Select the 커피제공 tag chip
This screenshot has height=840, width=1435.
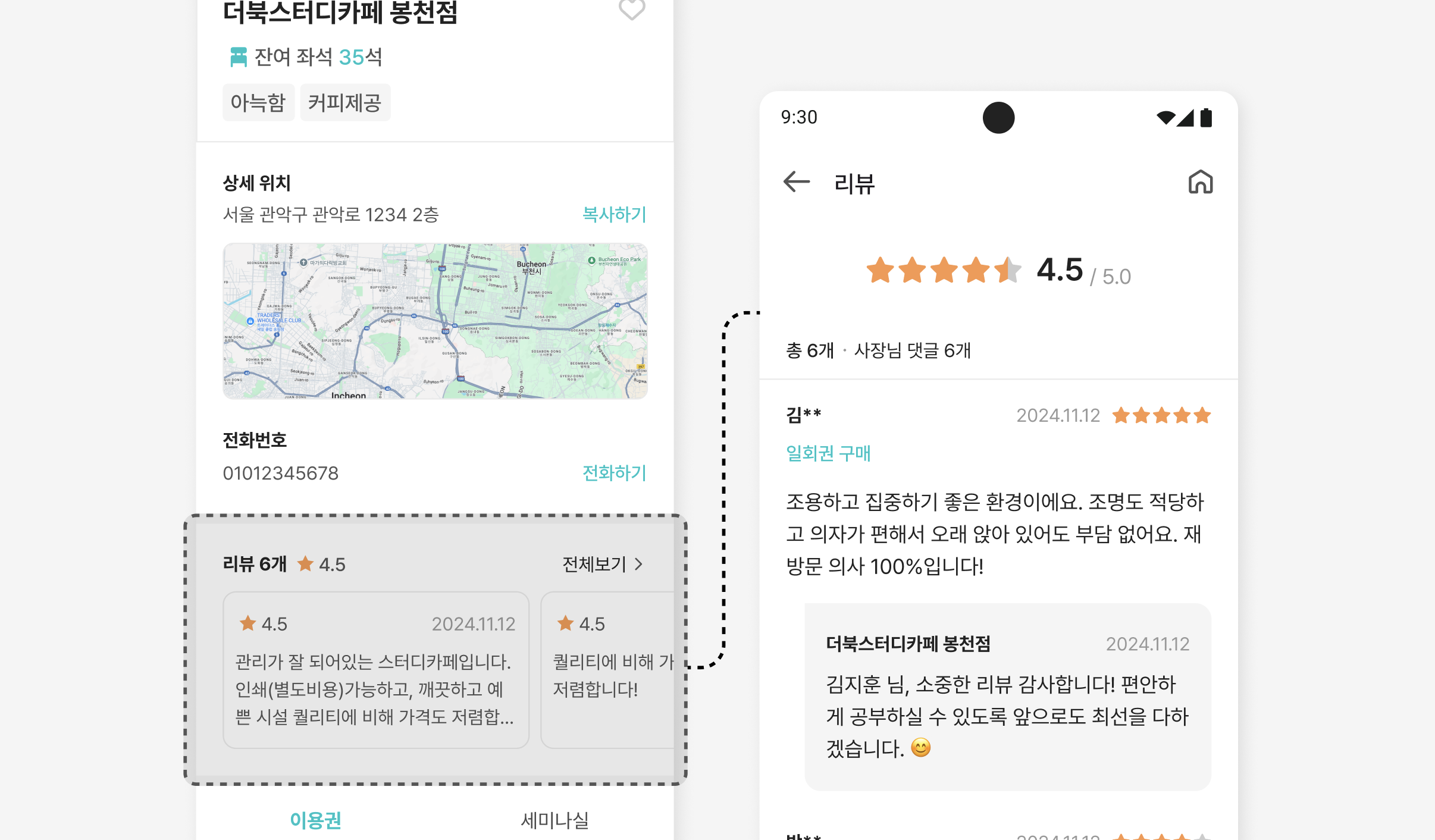click(x=344, y=103)
